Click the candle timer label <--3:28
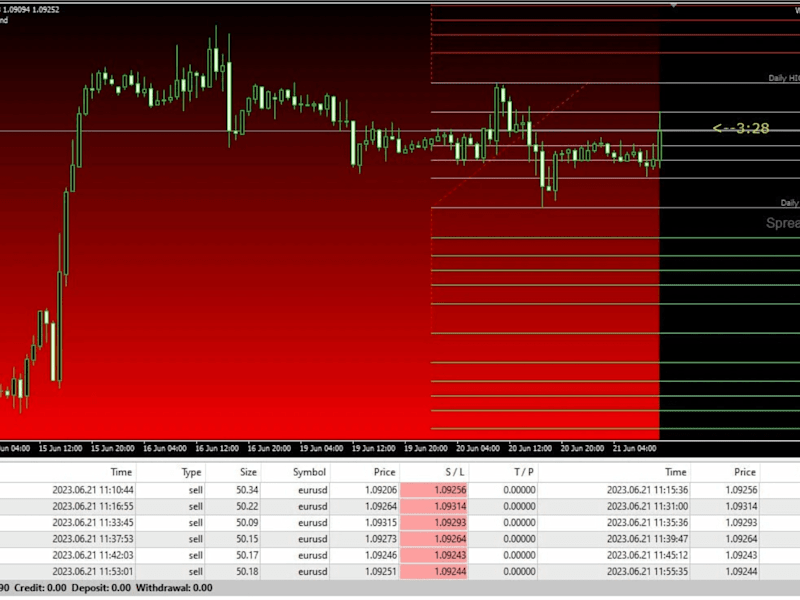Screen dimensions: 800x600 coord(741,128)
